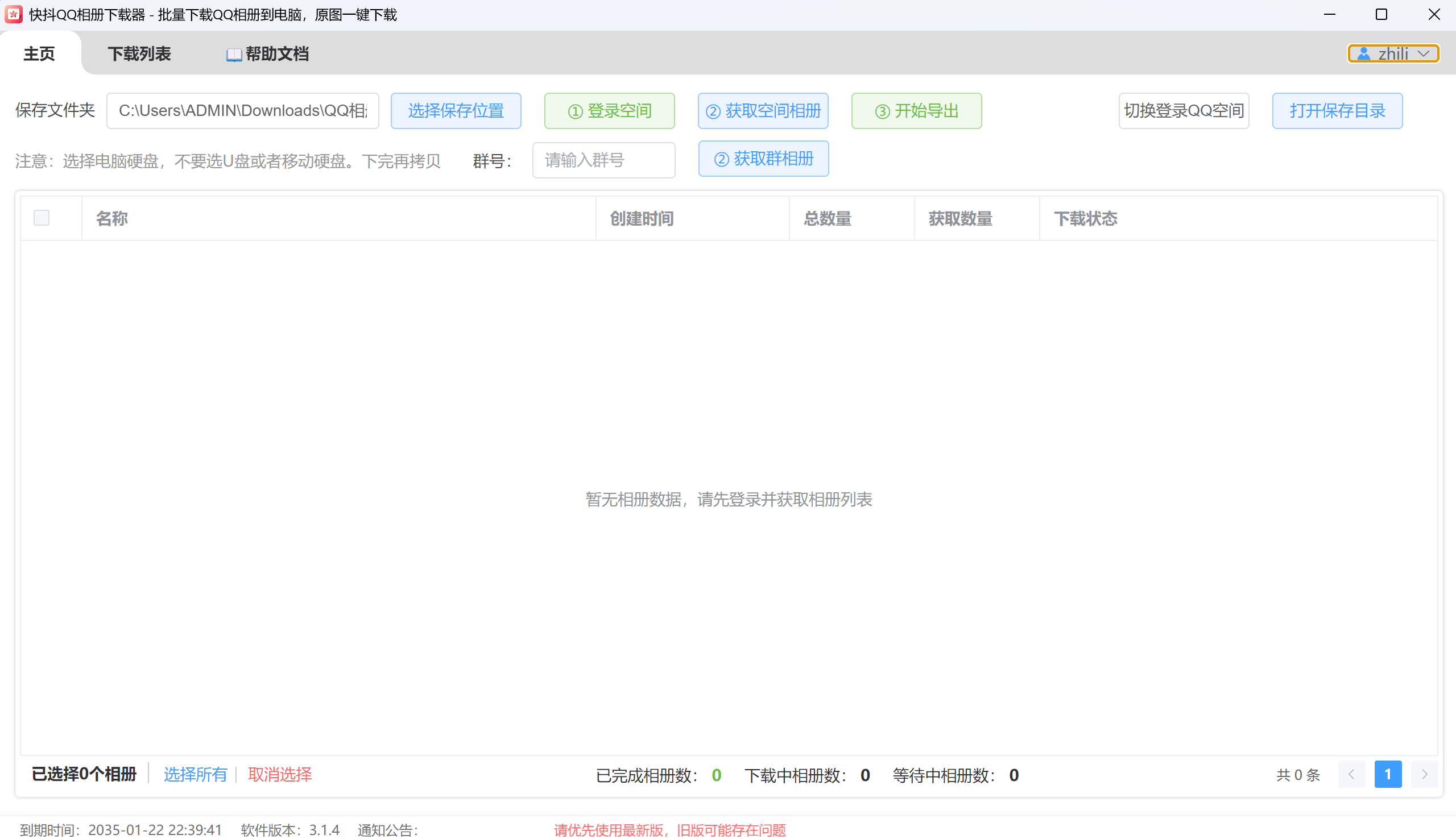Focus the 请输入群号 input field

click(x=603, y=160)
